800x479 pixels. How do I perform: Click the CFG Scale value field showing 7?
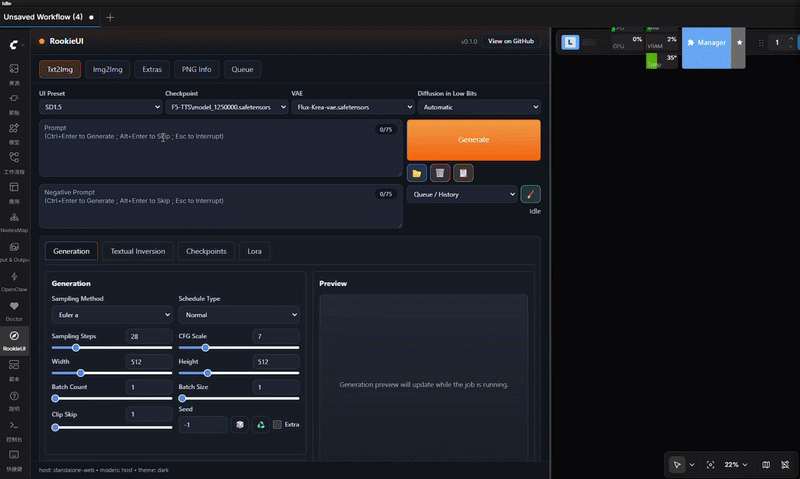click(x=276, y=336)
